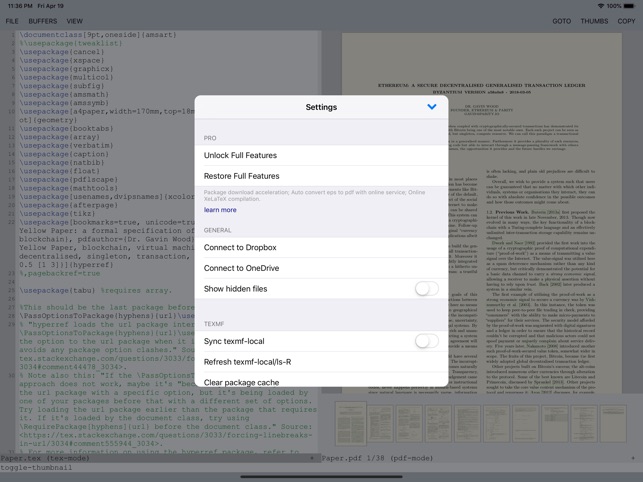Tap Refresh texmf-local/ls-R
The height and width of the screenshot is (482, 643).
click(x=247, y=362)
